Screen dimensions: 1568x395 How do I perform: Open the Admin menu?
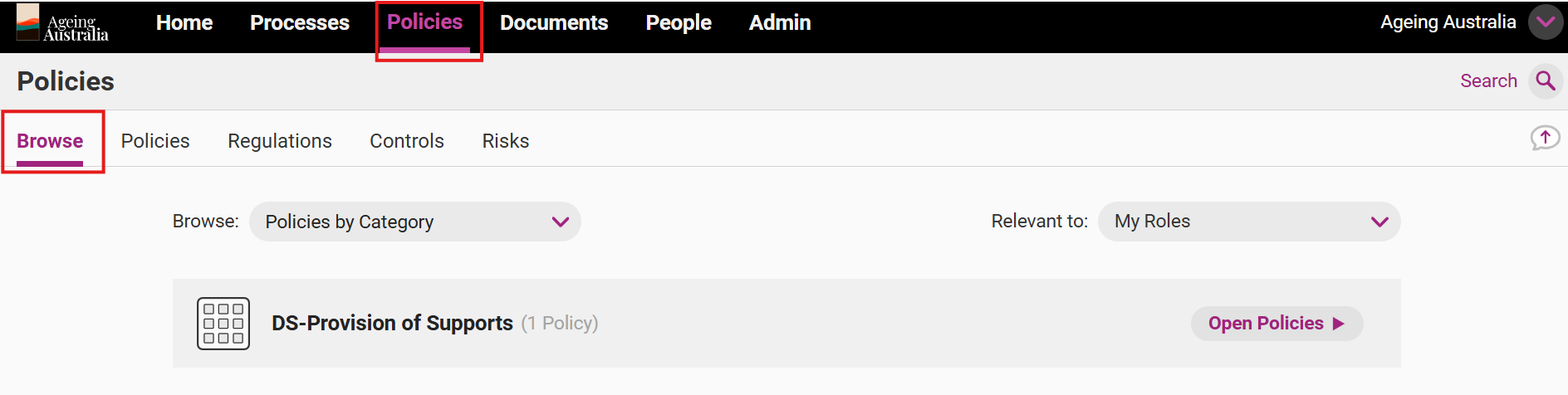[780, 23]
